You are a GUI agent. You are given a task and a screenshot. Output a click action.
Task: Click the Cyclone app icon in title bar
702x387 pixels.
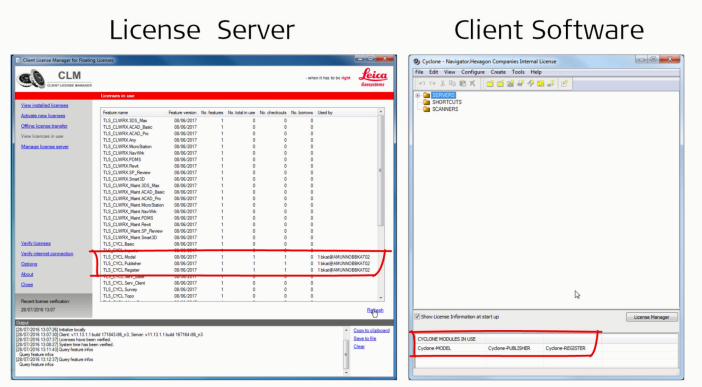417,61
